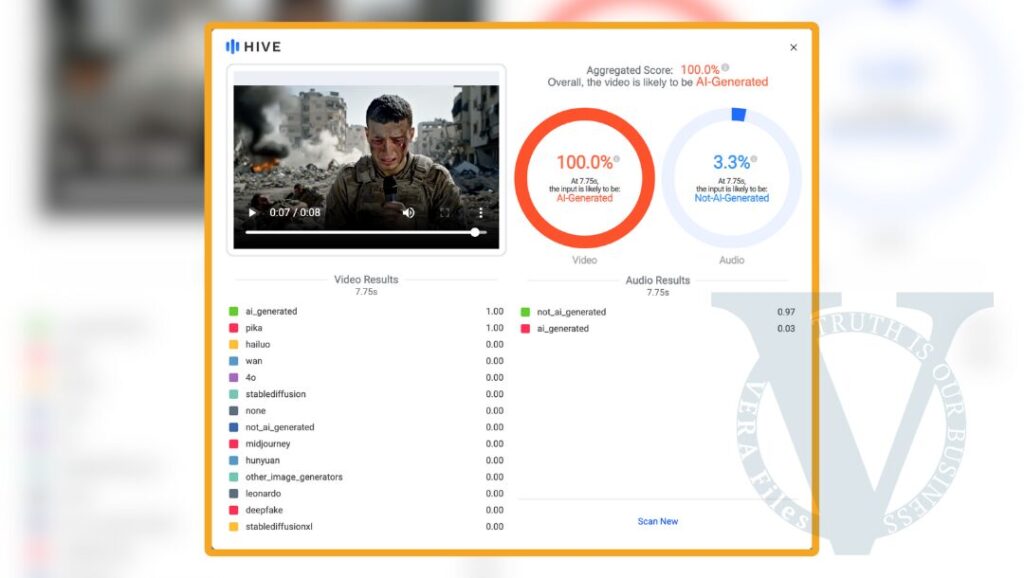
Task: Select the 'other_image_generators' label
Action: point(294,477)
